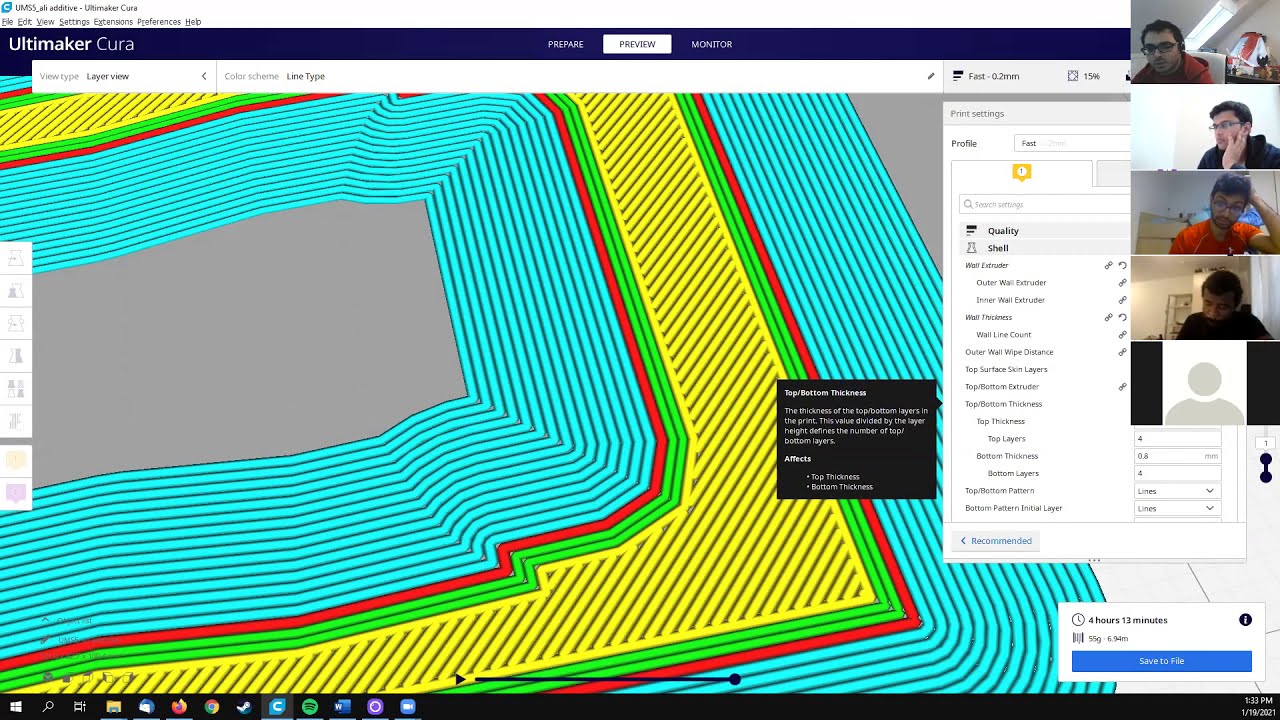Click the Top Thickness setting label
This screenshot has height=720, width=1280.
click(x=1000, y=421)
